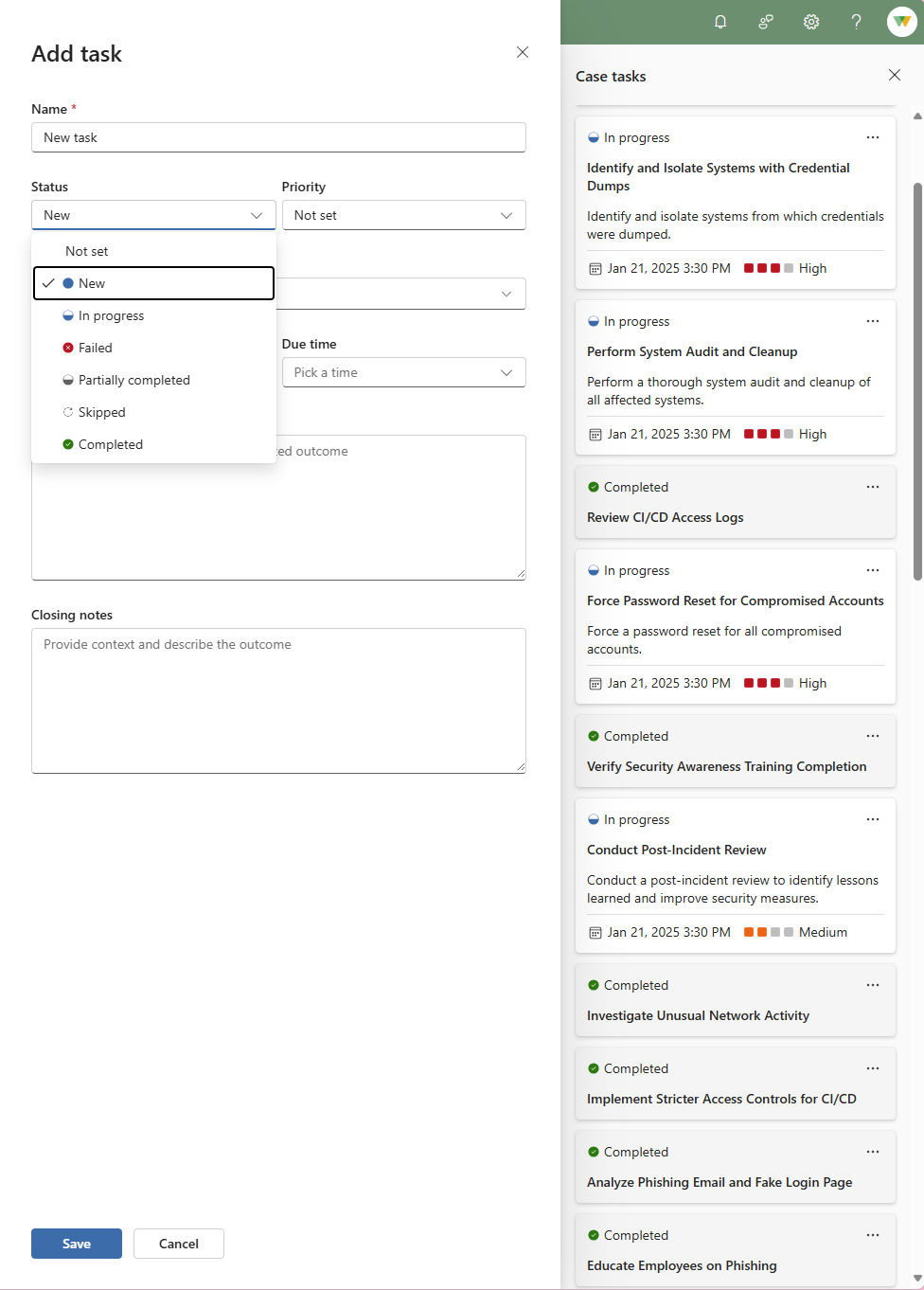The image size is (924, 1290).
Task: Click the Save button
Action: tap(77, 1244)
